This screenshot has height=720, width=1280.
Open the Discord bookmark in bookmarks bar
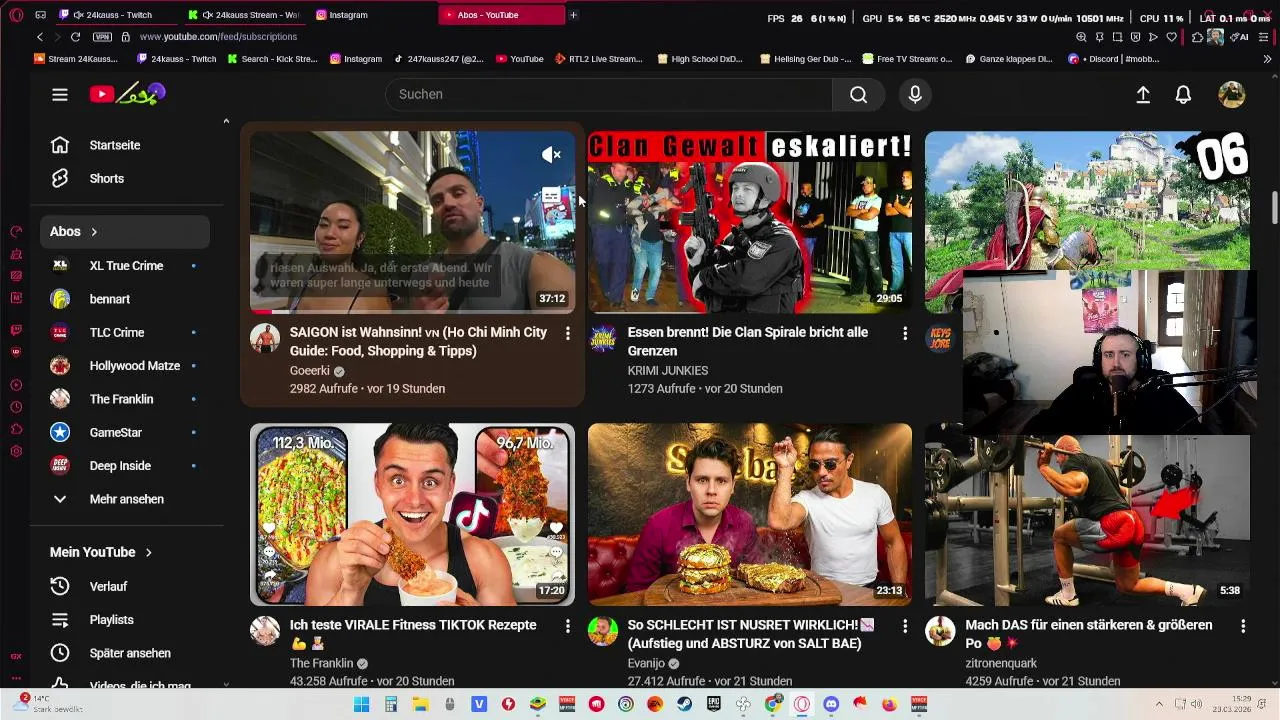(1115, 59)
